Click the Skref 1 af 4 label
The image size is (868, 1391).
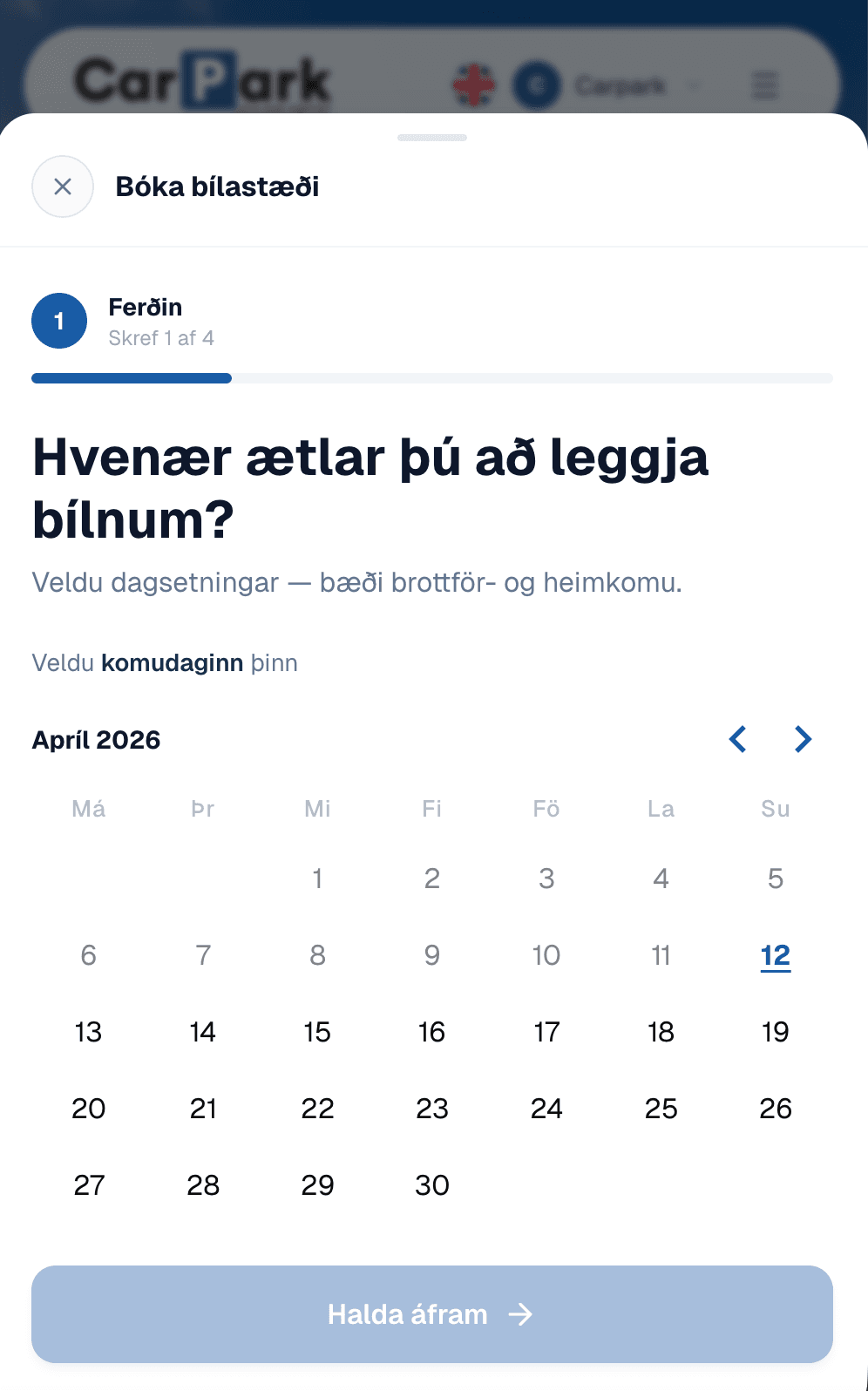161,338
